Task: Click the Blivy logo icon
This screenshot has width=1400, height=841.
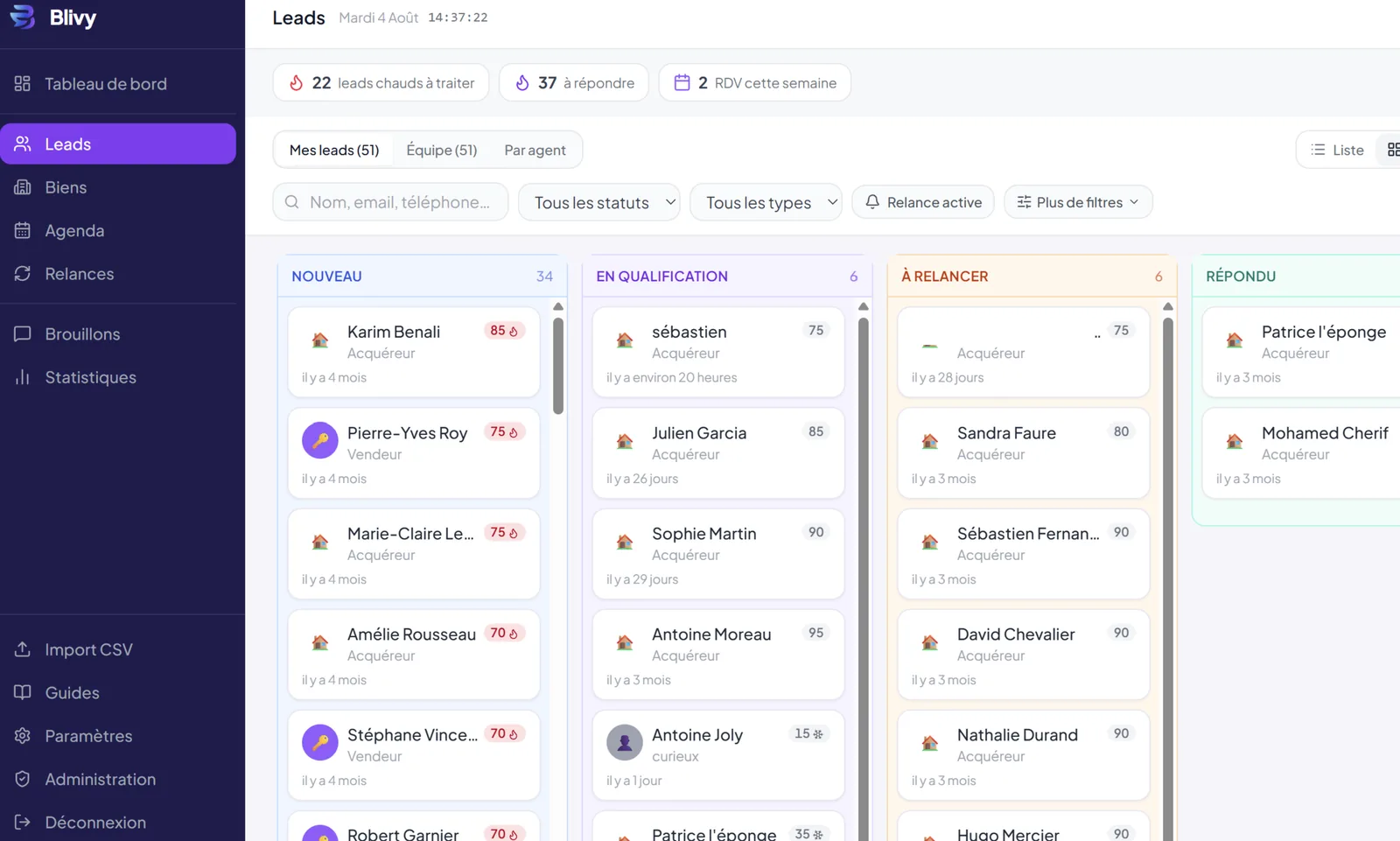Action: tap(23, 17)
